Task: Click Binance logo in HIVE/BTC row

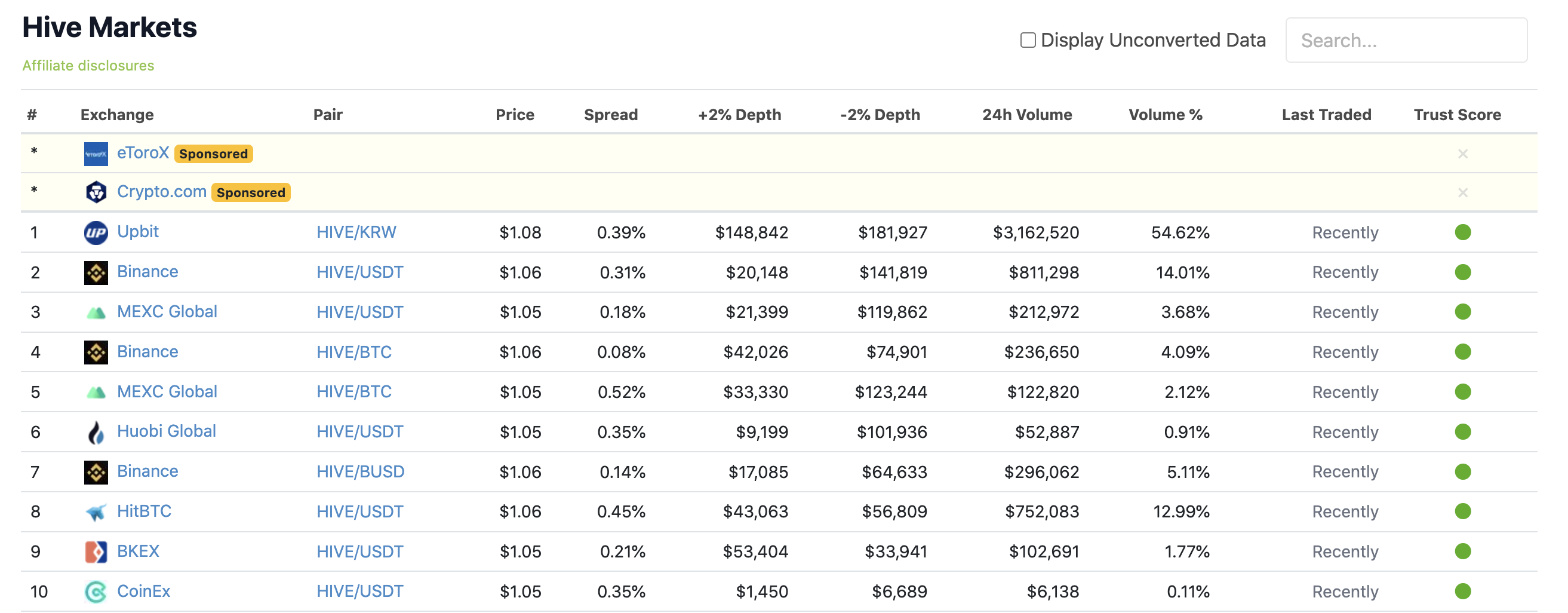Action: click(x=96, y=352)
